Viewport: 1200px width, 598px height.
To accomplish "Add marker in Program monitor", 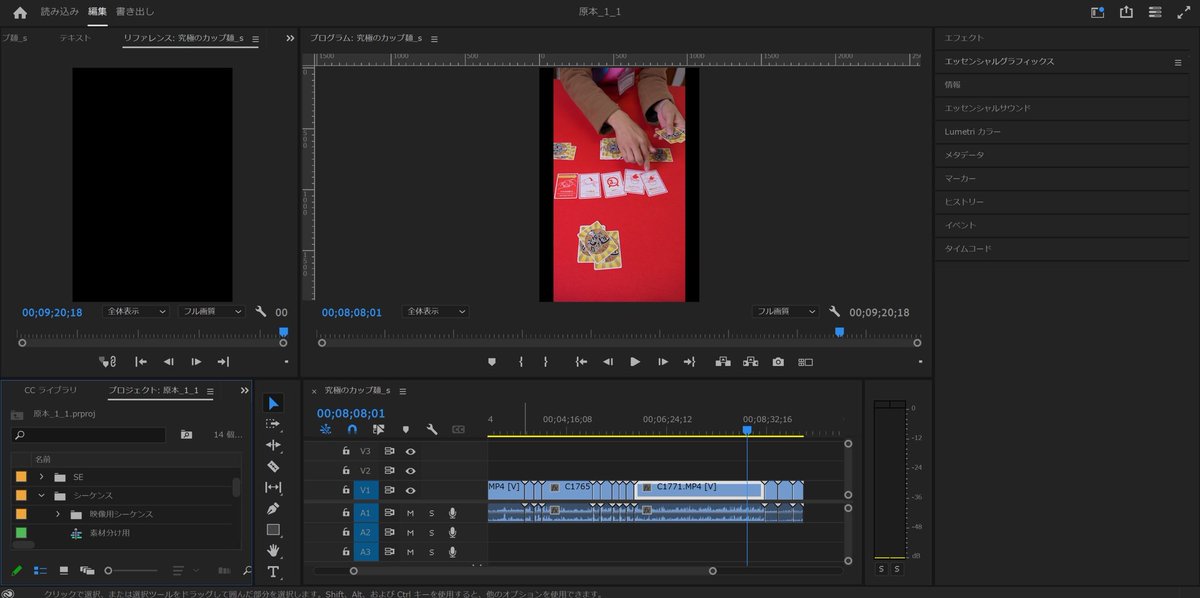I will [x=491, y=362].
